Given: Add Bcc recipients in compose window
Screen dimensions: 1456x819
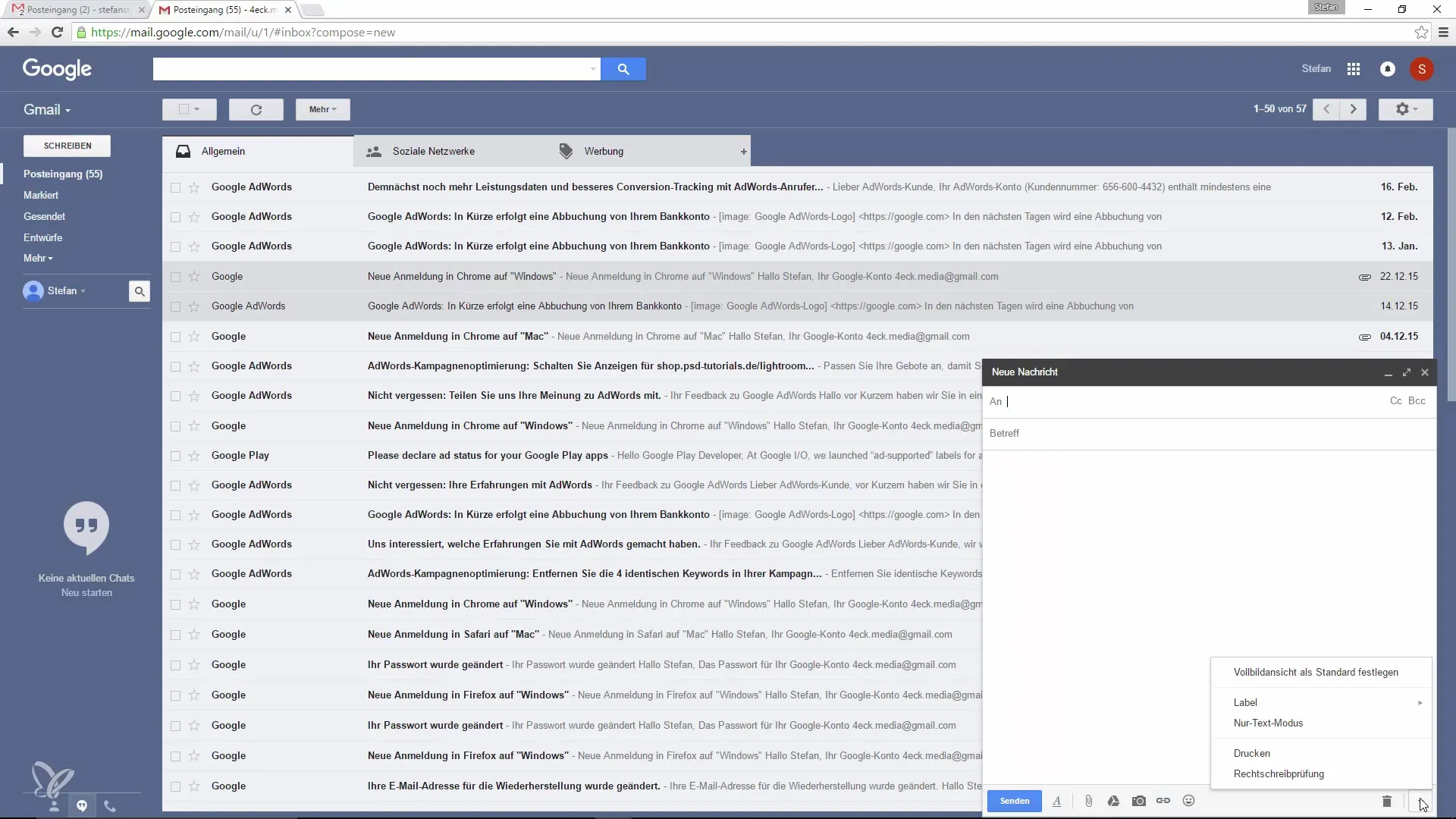Looking at the screenshot, I should pyautogui.click(x=1417, y=401).
